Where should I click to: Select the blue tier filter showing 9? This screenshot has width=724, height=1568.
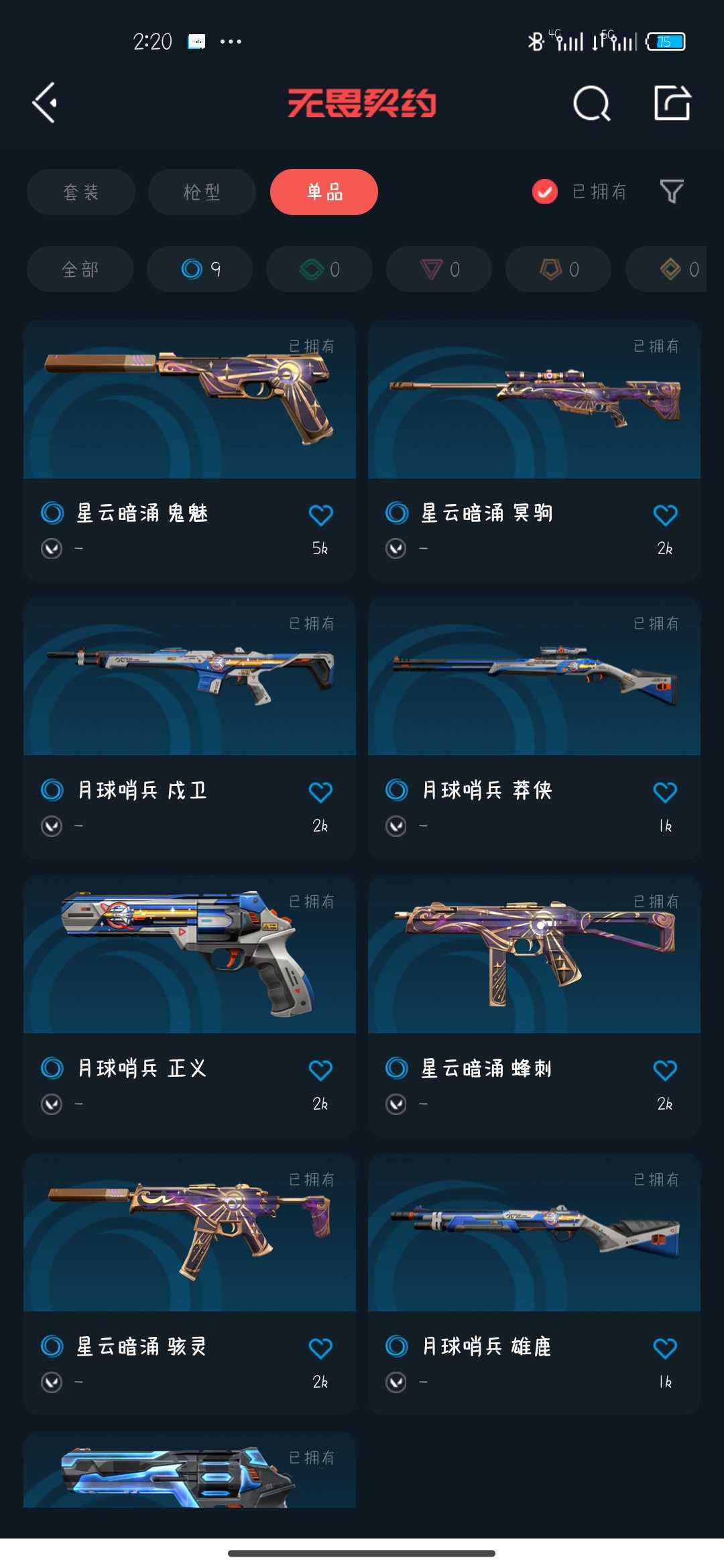click(x=200, y=269)
